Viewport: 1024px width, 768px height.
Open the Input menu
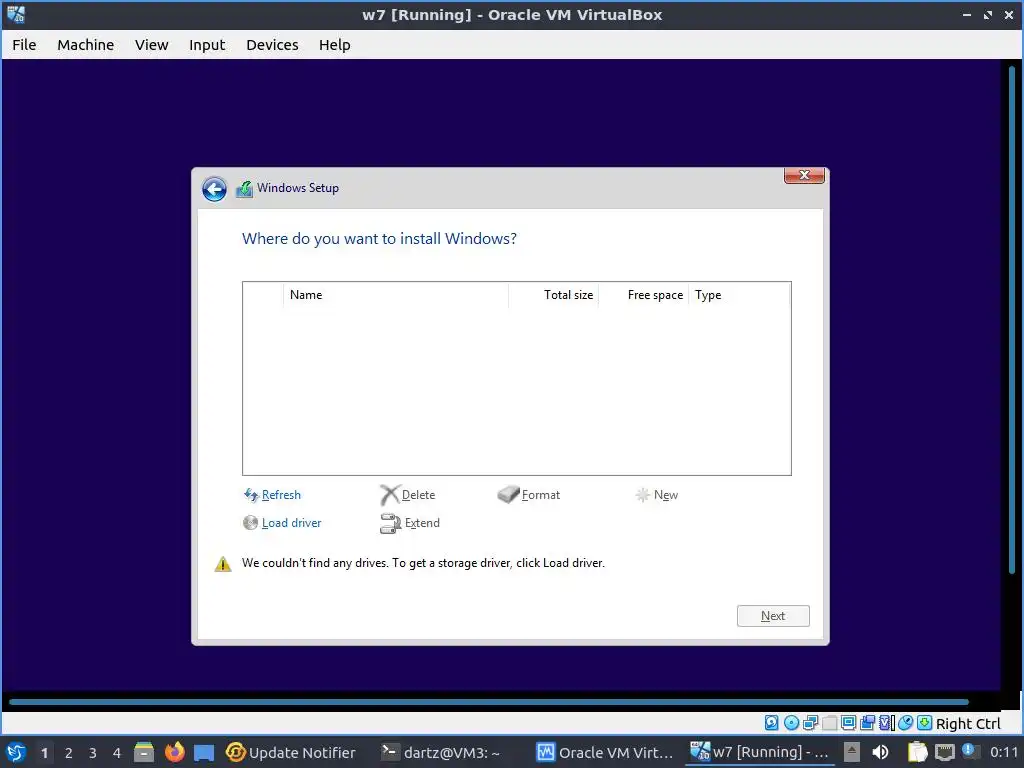pyautogui.click(x=207, y=45)
